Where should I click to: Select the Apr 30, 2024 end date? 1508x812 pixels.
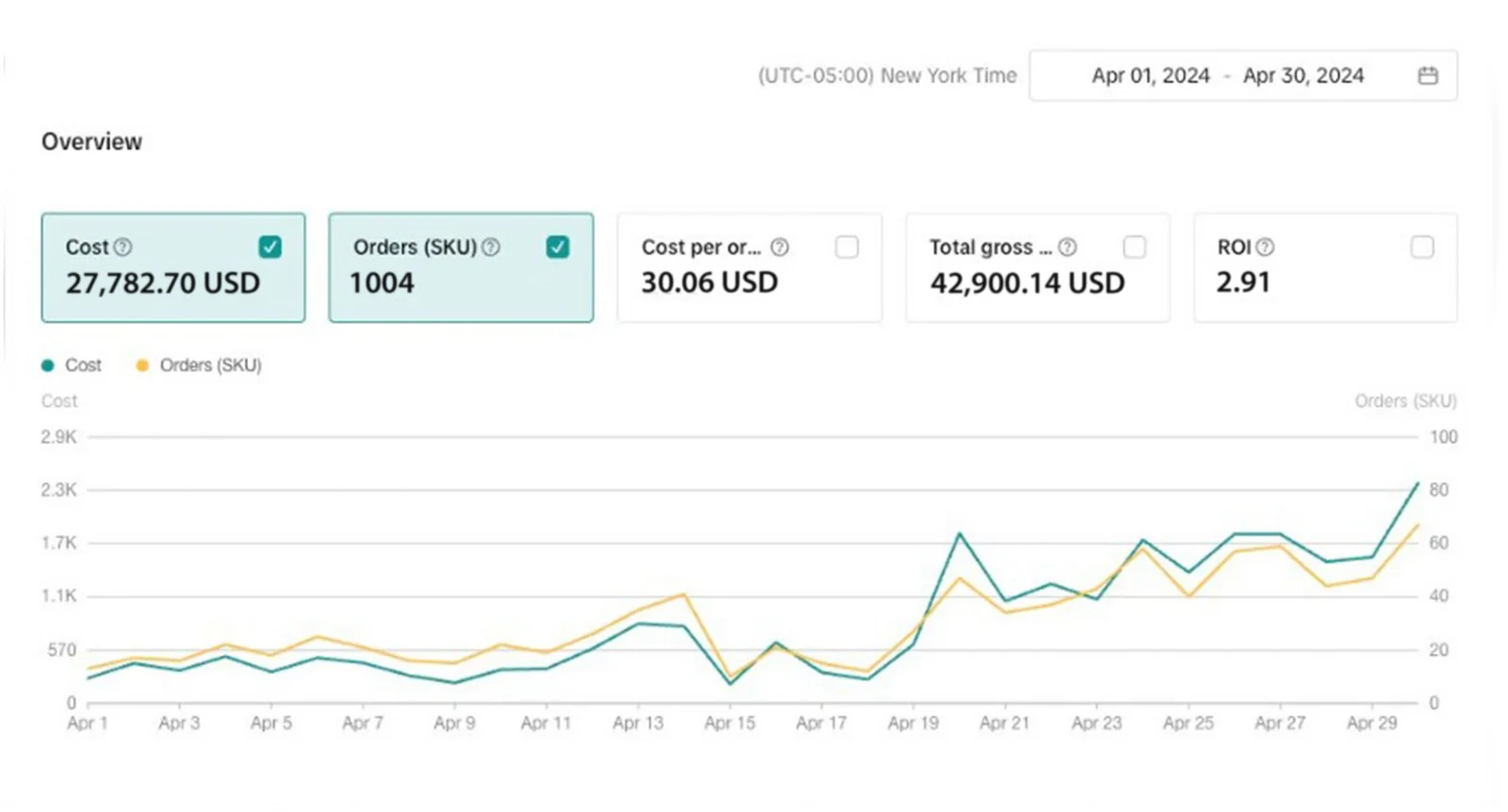pos(1303,75)
